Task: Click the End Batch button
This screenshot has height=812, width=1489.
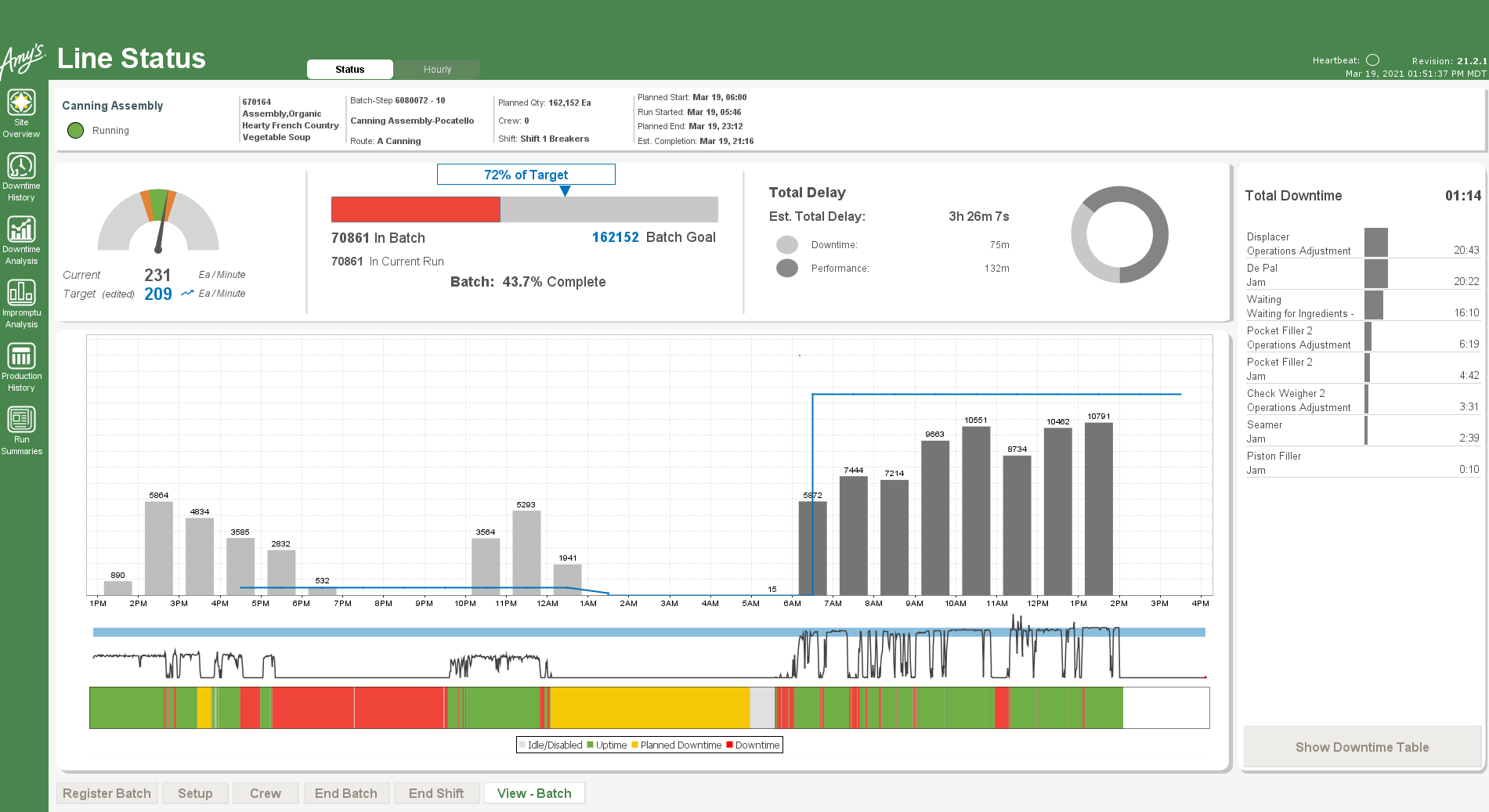Action: (x=346, y=793)
